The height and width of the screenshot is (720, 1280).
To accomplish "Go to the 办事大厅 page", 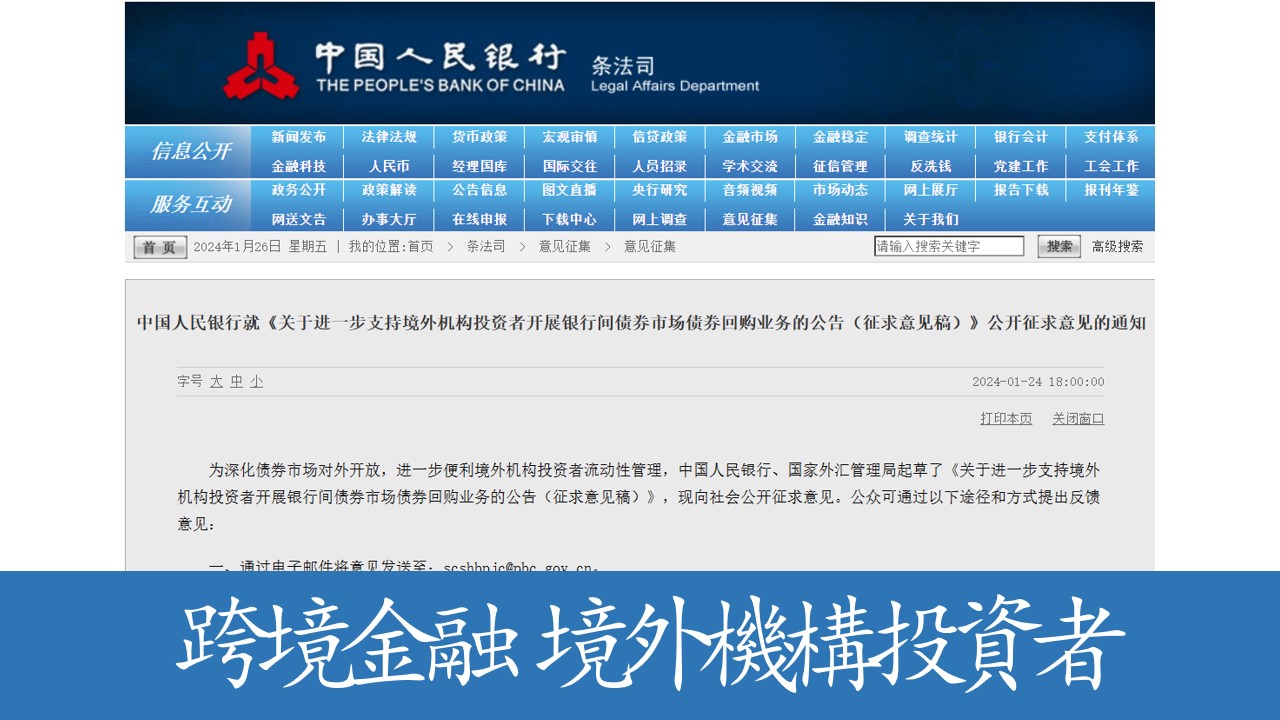I will (389, 219).
